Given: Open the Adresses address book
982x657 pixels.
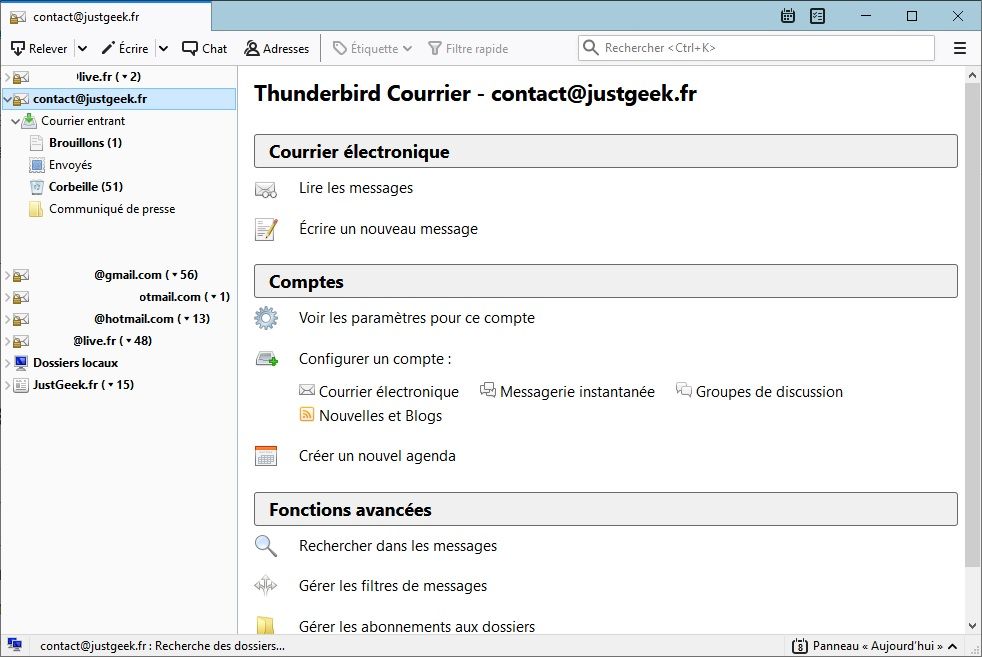Looking at the screenshot, I should [x=276, y=48].
